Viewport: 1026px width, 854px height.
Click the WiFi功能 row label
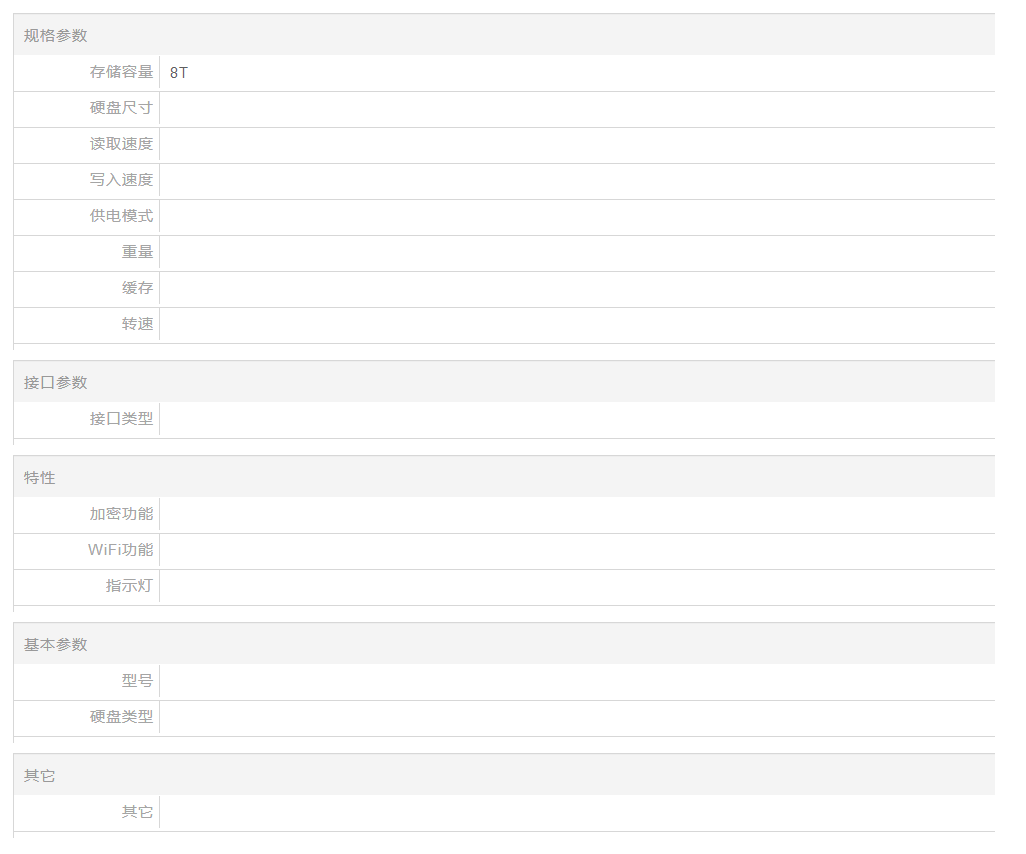(120, 550)
